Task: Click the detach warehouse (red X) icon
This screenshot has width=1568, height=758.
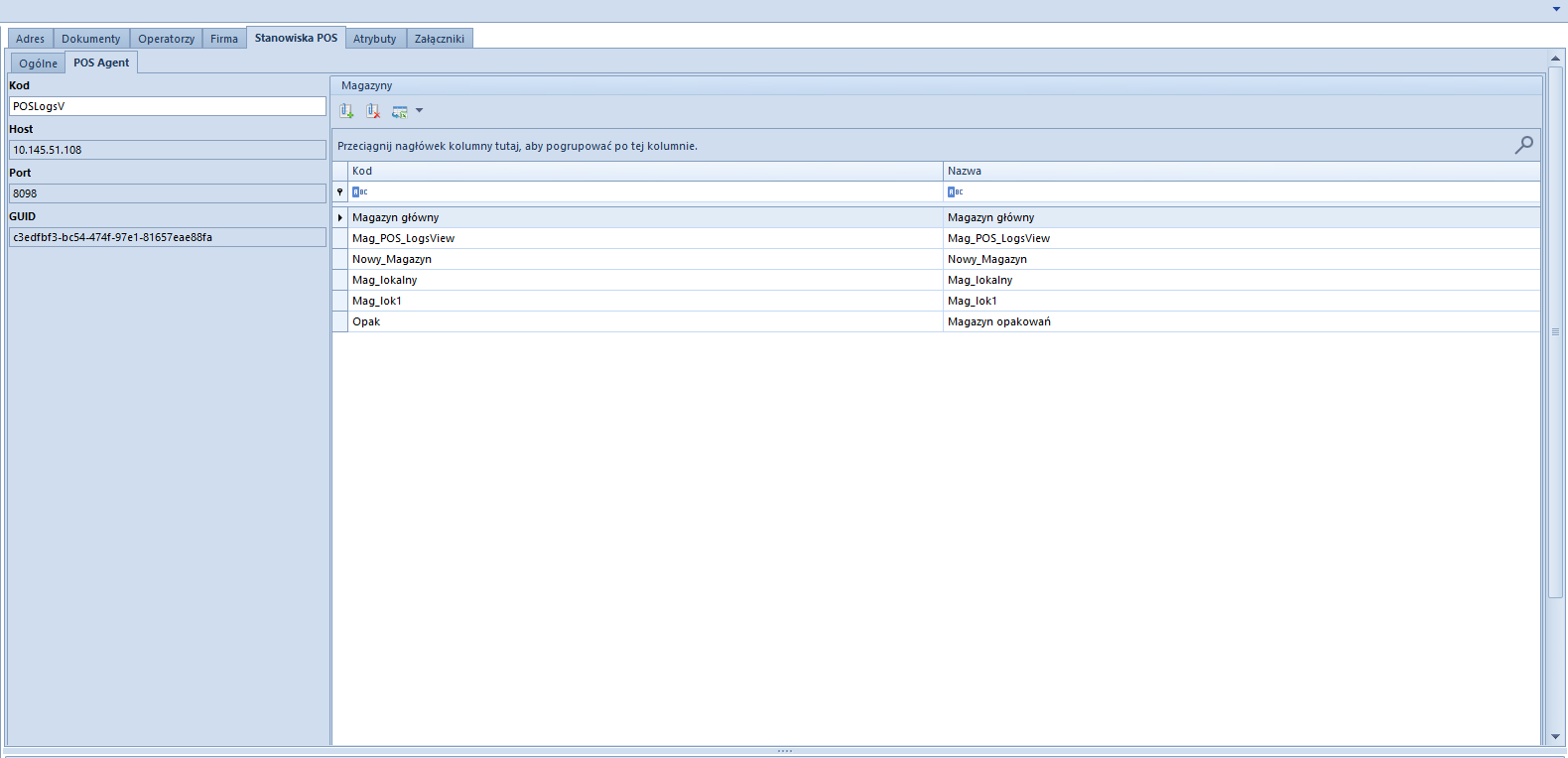Action: tap(373, 111)
